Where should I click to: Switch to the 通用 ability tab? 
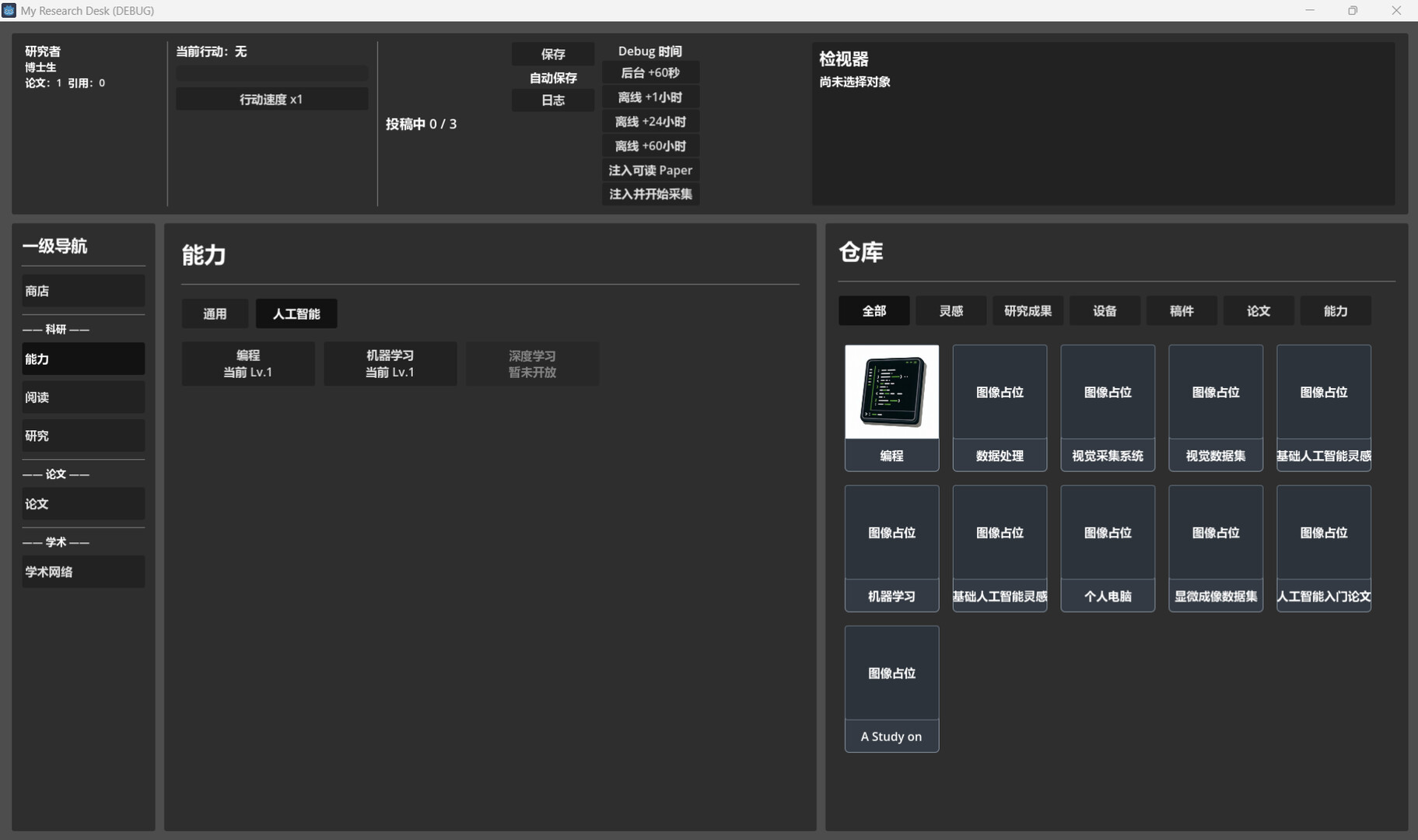pos(215,313)
